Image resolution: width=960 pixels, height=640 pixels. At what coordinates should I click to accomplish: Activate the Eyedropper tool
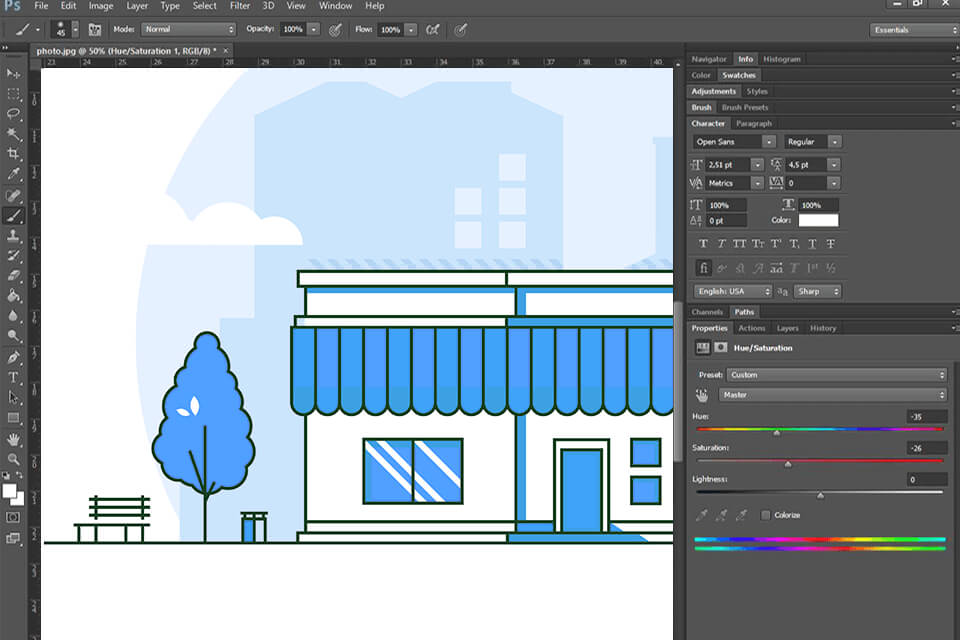coord(14,174)
